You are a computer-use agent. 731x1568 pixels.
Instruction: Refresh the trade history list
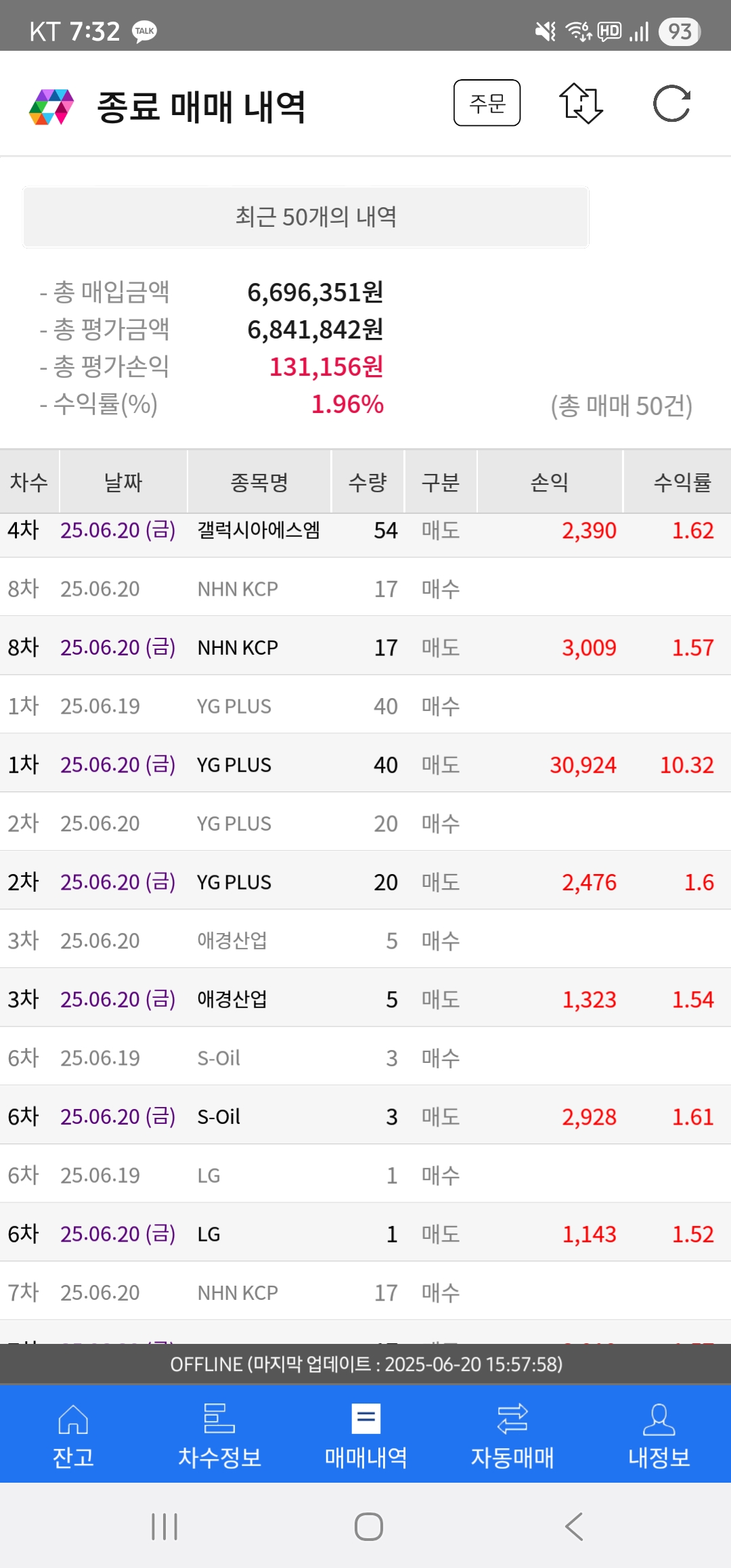[x=671, y=104]
